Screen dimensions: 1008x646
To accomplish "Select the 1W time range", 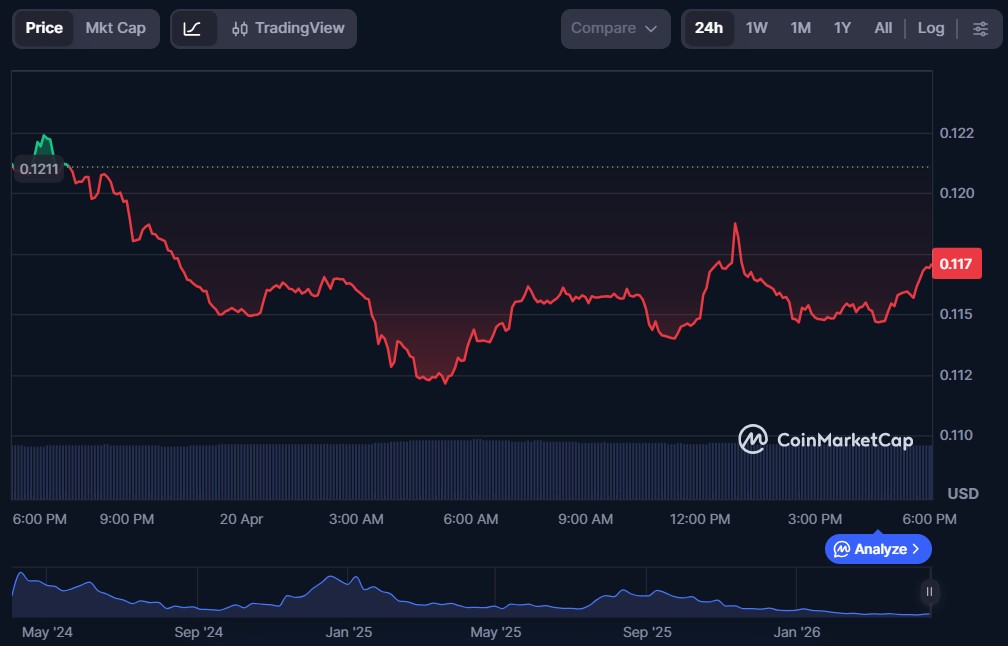I will coord(757,29).
